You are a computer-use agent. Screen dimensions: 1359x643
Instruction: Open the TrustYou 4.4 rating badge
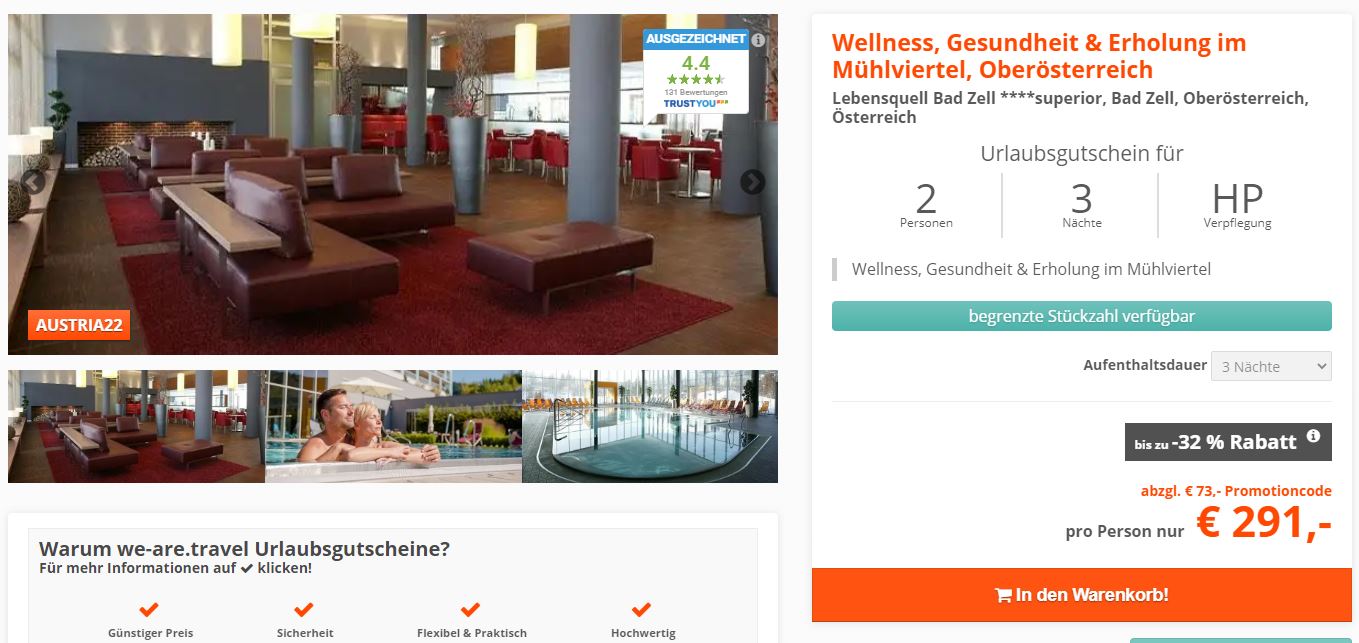point(696,70)
